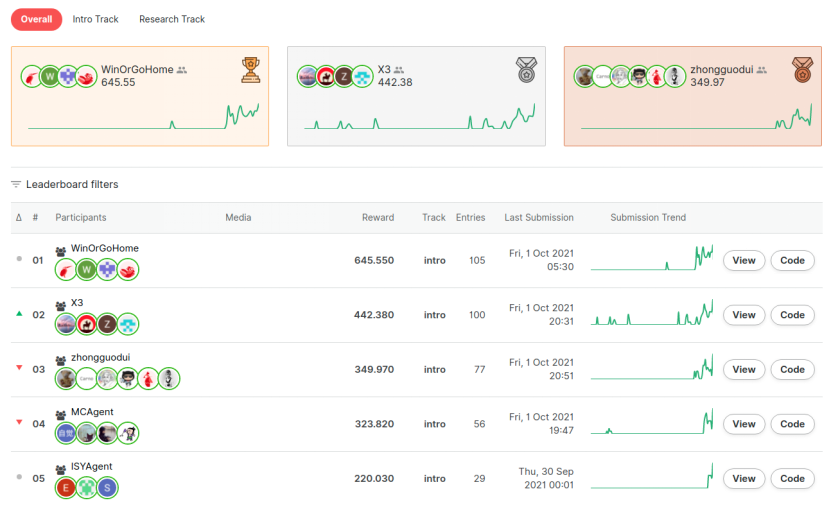831x506 pixels.
Task: Click the blue S avatar in ISYAgent row
Action: click(x=107, y=488)
